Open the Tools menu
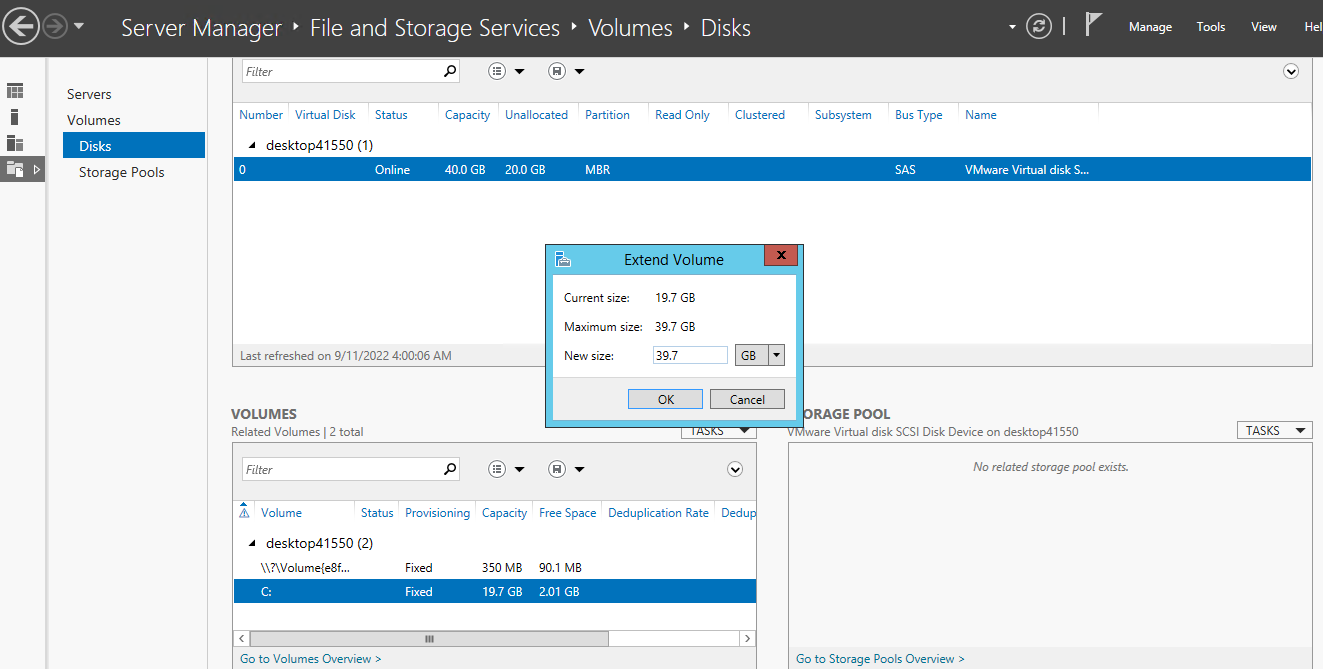1323x669 pixels. click(1211, 27)
